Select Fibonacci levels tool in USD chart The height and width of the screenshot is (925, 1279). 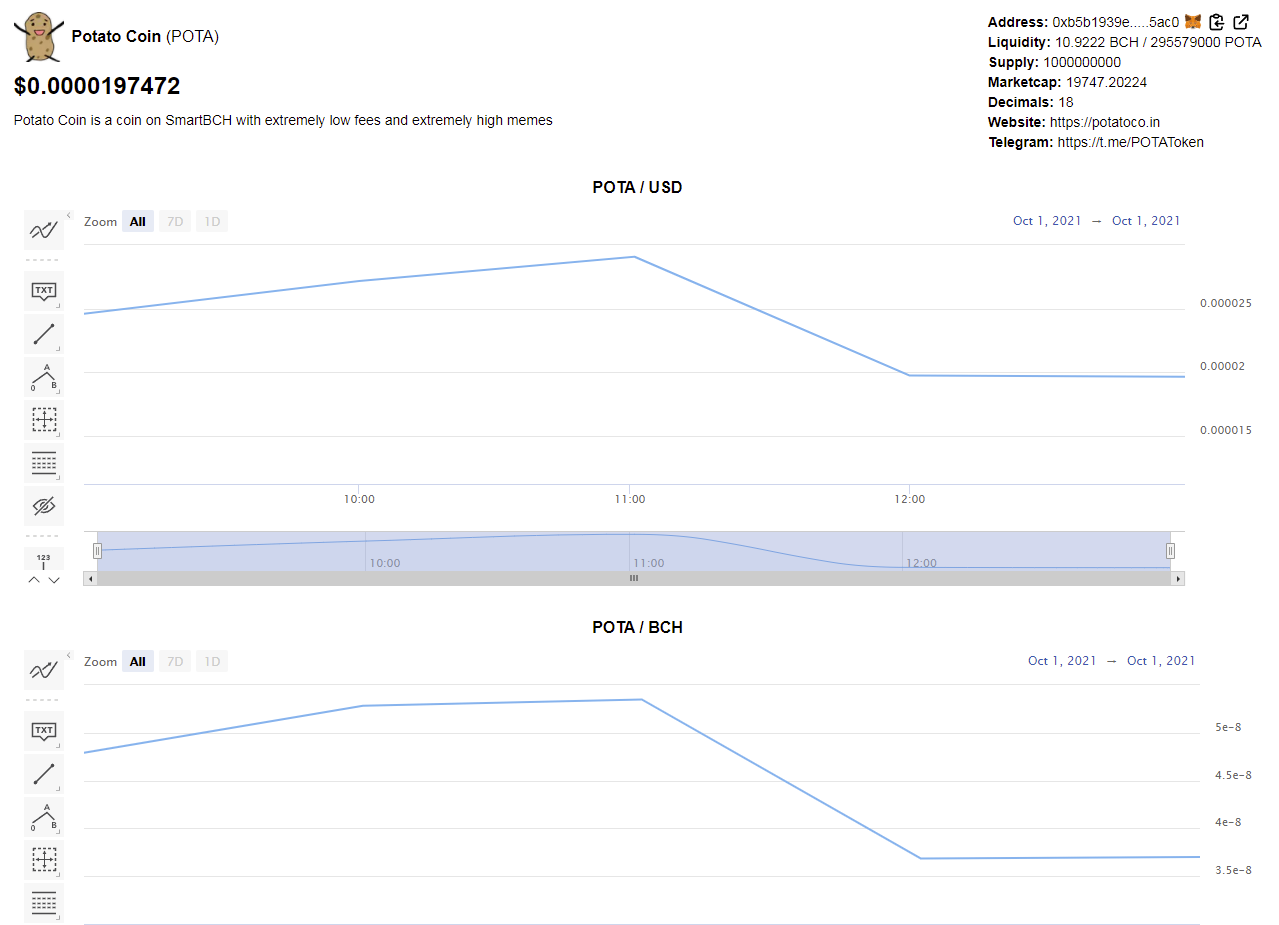[x=44, y=463]
